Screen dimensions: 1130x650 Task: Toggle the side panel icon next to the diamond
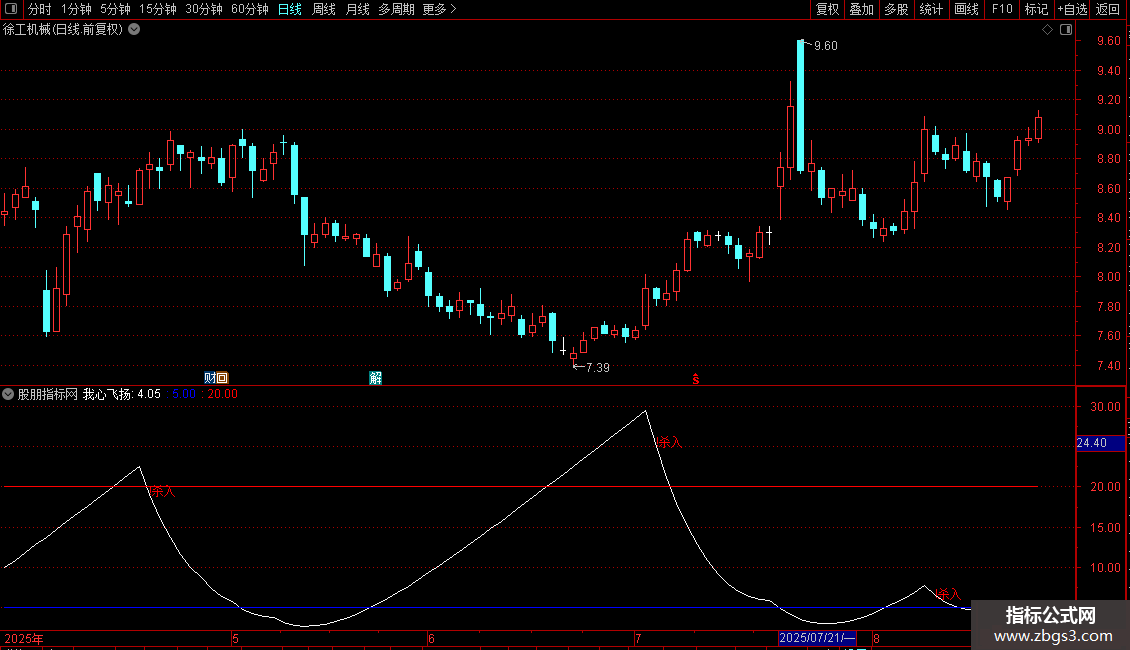1066,30
